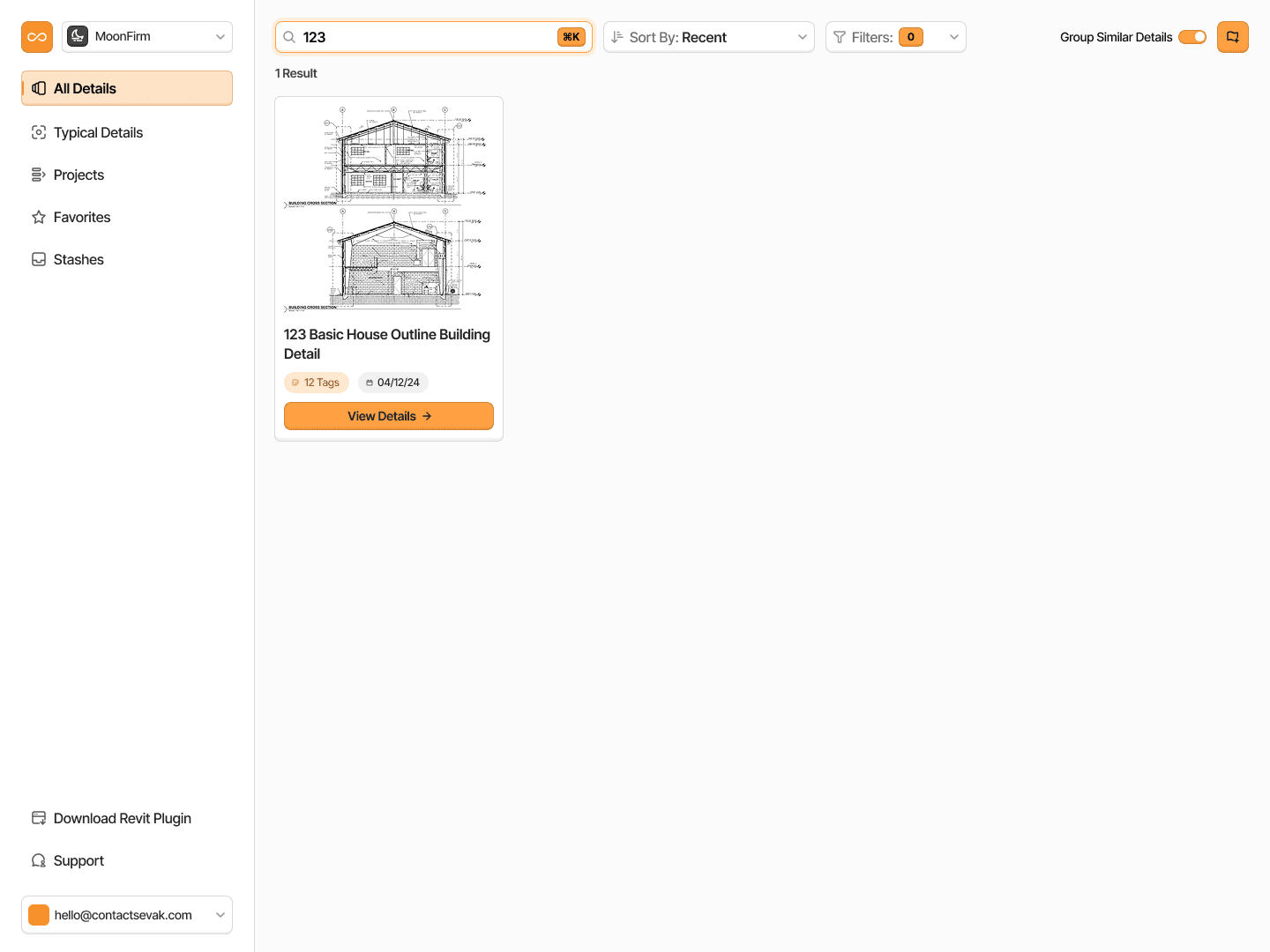Click the 1 Result text
Image resolution: width=1270 pixels, height=952 pixels.
(296, 73)
